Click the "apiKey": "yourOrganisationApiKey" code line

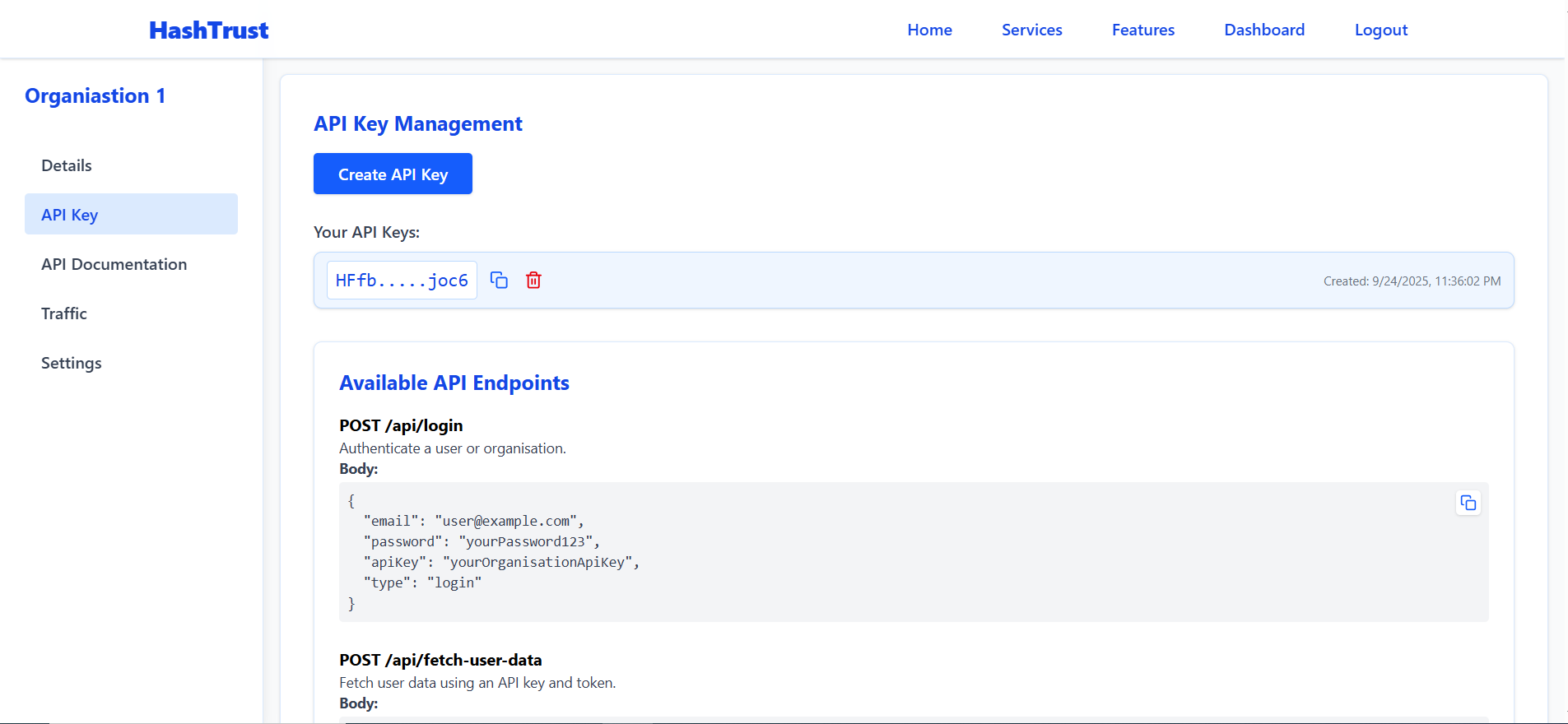501,562
